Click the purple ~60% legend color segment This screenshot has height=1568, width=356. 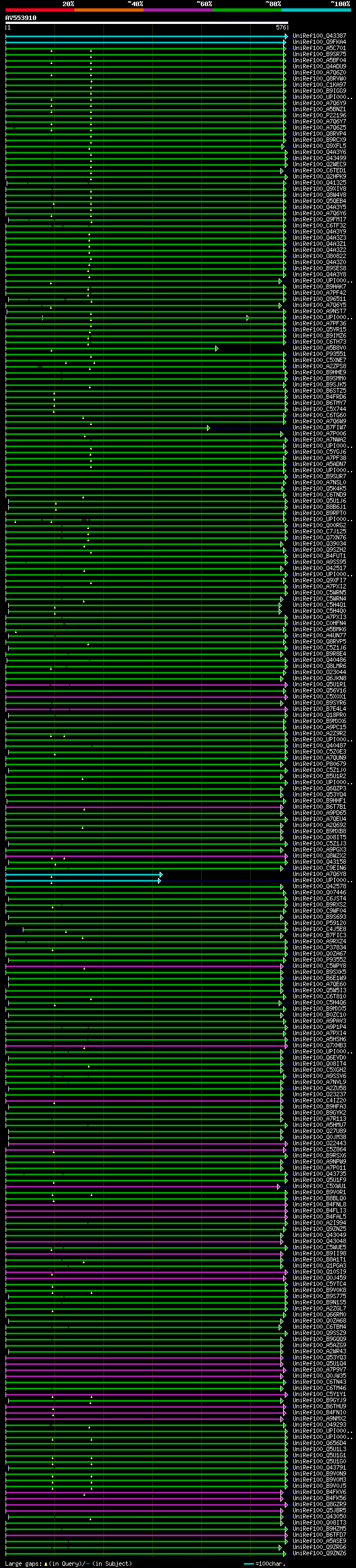point(177,10)
